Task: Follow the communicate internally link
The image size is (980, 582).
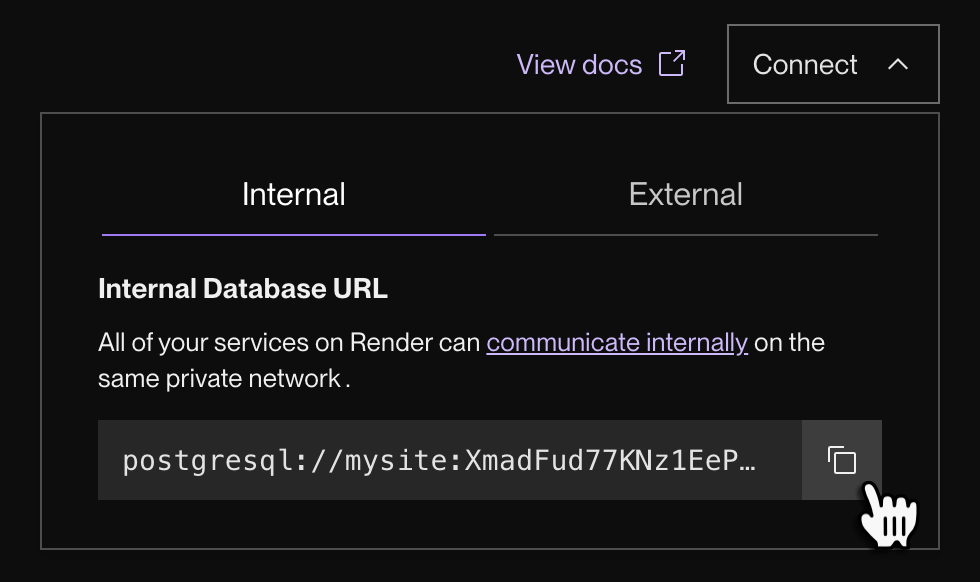Action: 616,342
